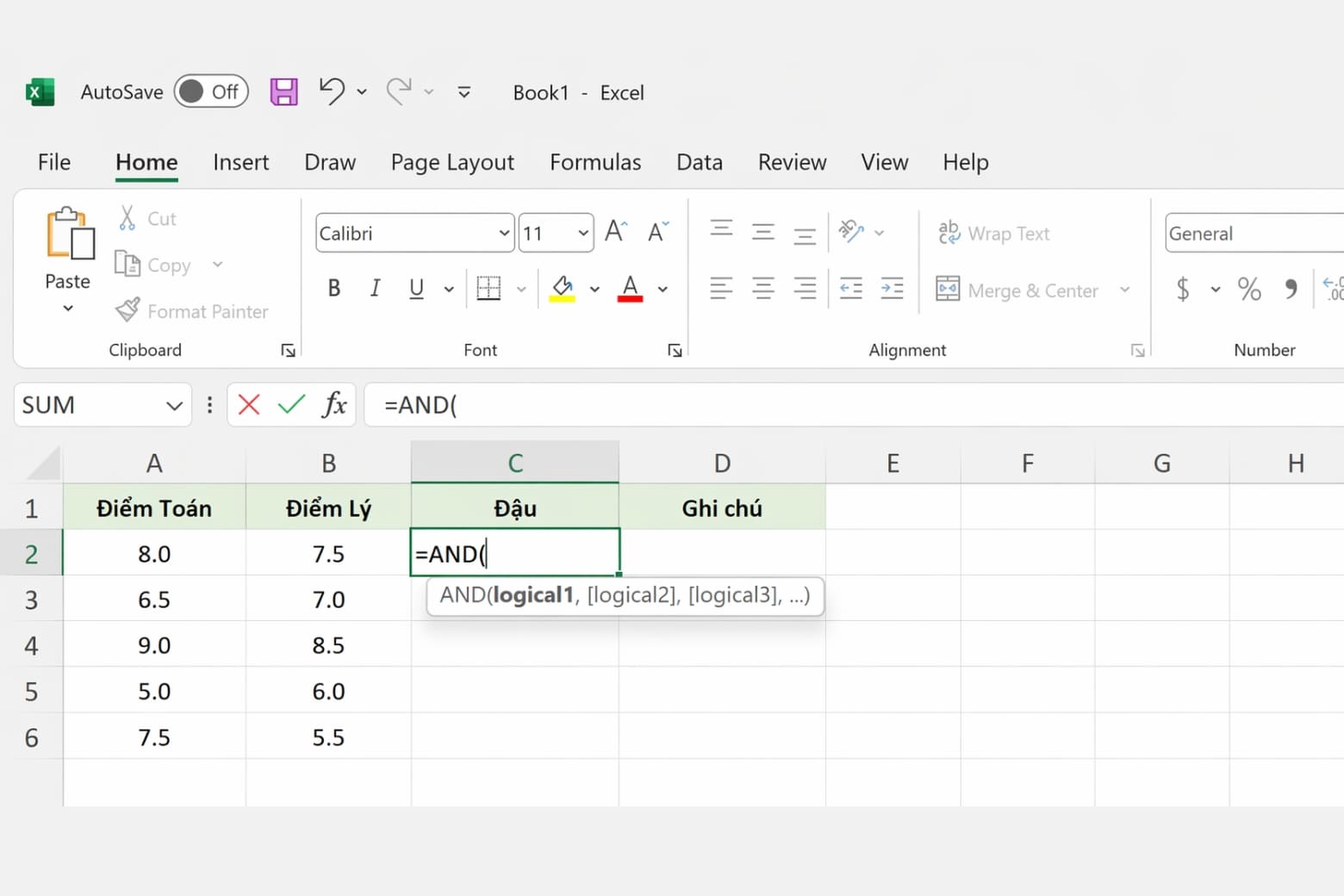Click the Redo arrow icon
The image size is (1344, 896).
[399, 91]
